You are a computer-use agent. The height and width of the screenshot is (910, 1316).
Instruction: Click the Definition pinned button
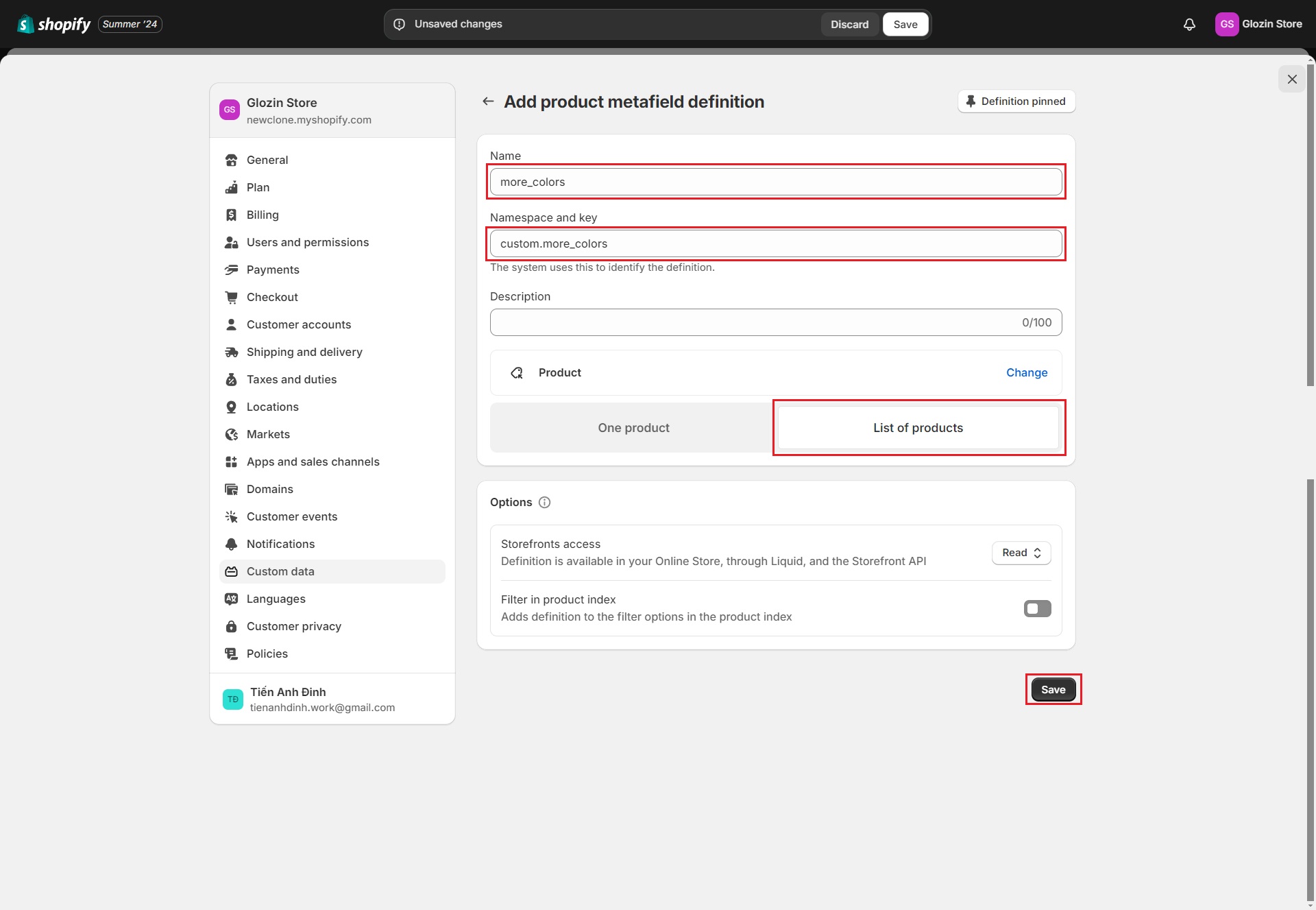1016,101
